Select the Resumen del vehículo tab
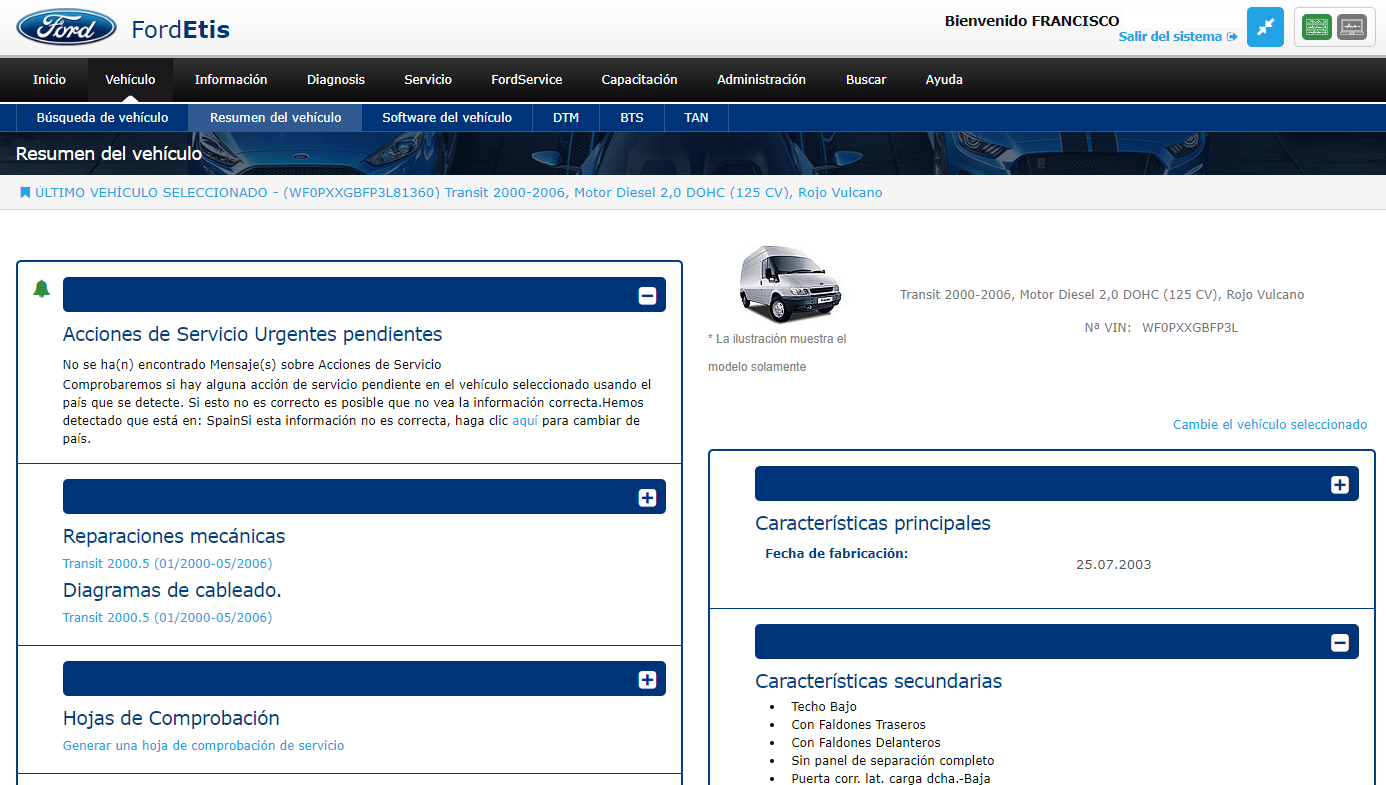 tap(275, 117)
